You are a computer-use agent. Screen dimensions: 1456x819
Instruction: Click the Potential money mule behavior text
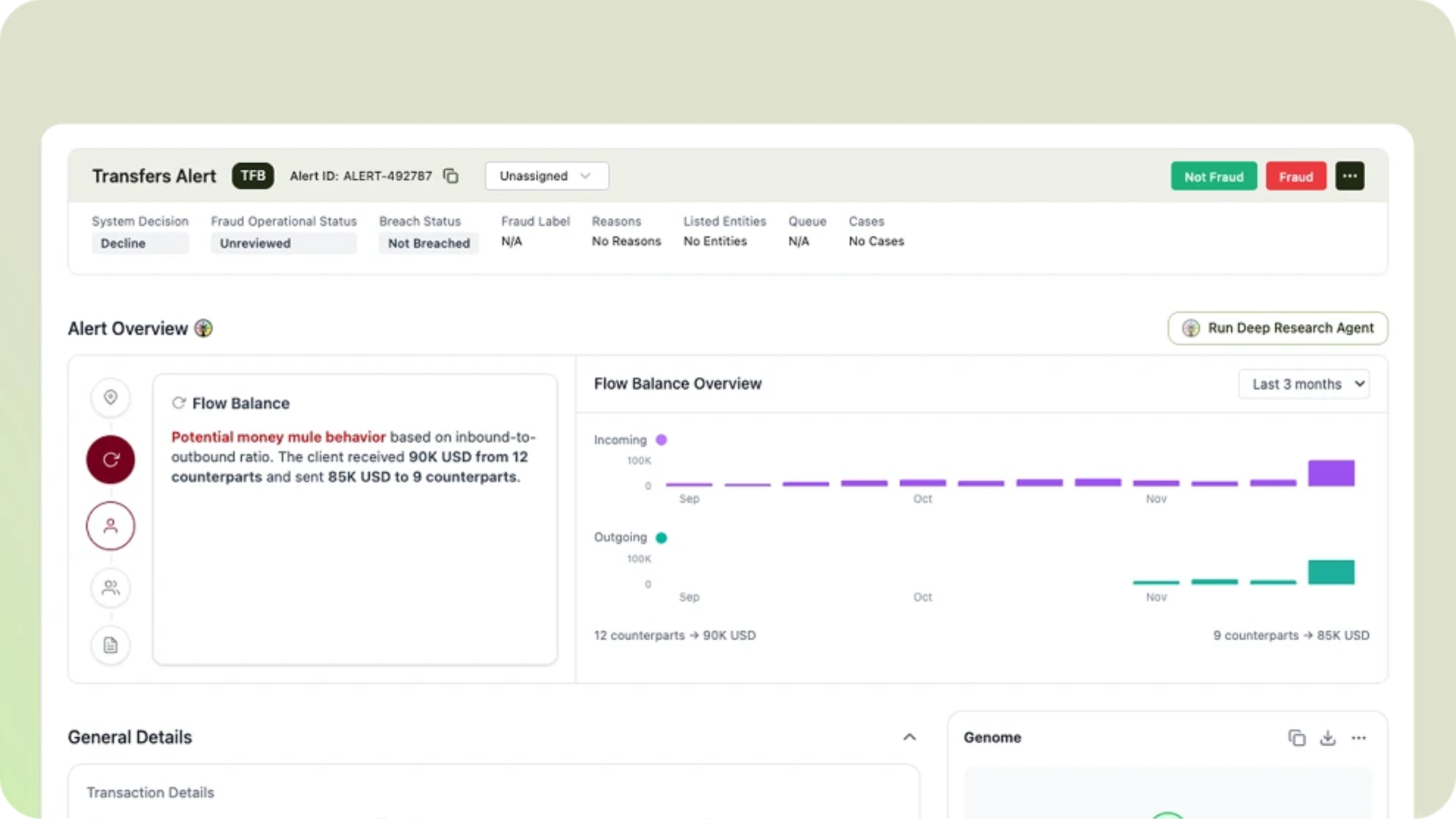click(x=278, y=437)
